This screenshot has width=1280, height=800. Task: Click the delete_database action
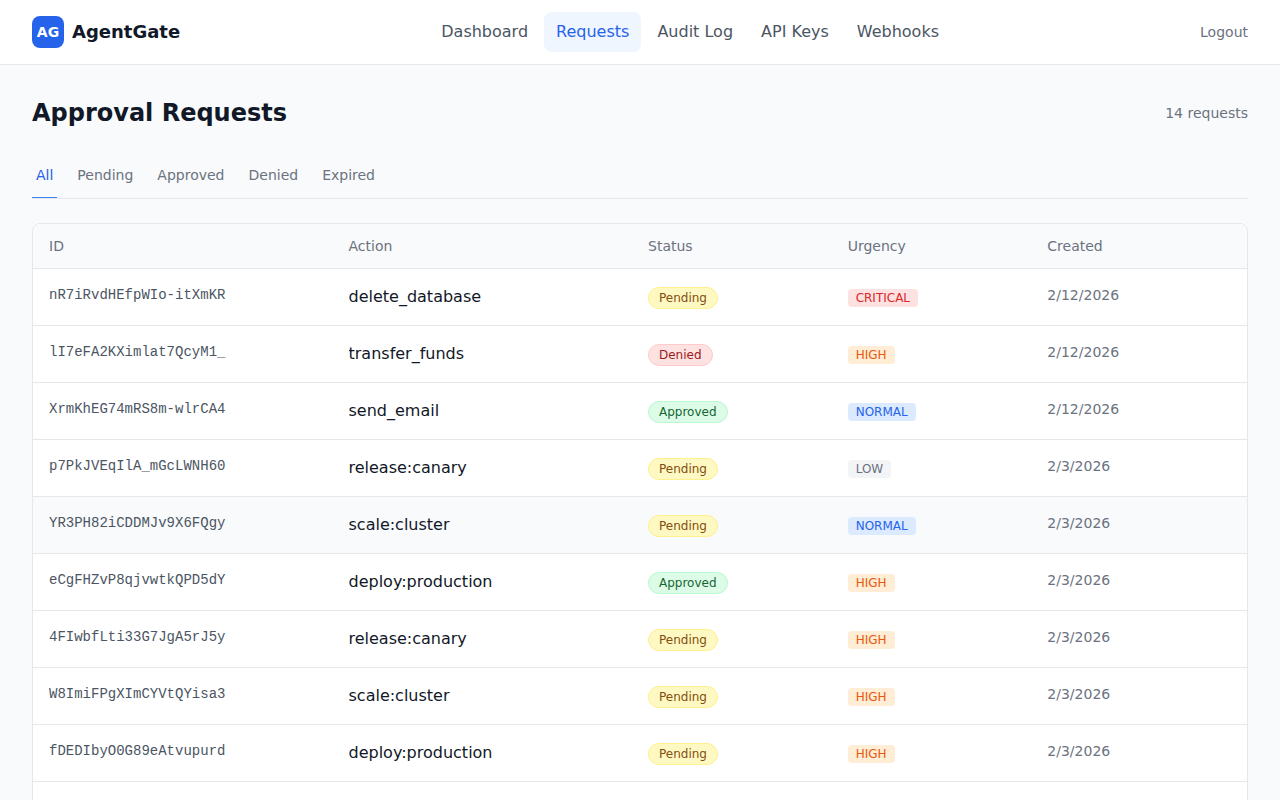click(415, 297)
